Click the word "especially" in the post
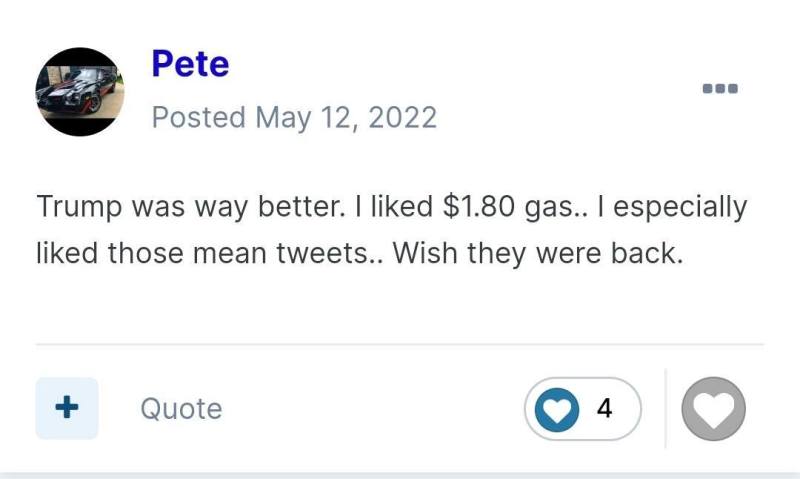Image resolution: width=800 pixels, height=479 pixels. [x=680, y=207]
